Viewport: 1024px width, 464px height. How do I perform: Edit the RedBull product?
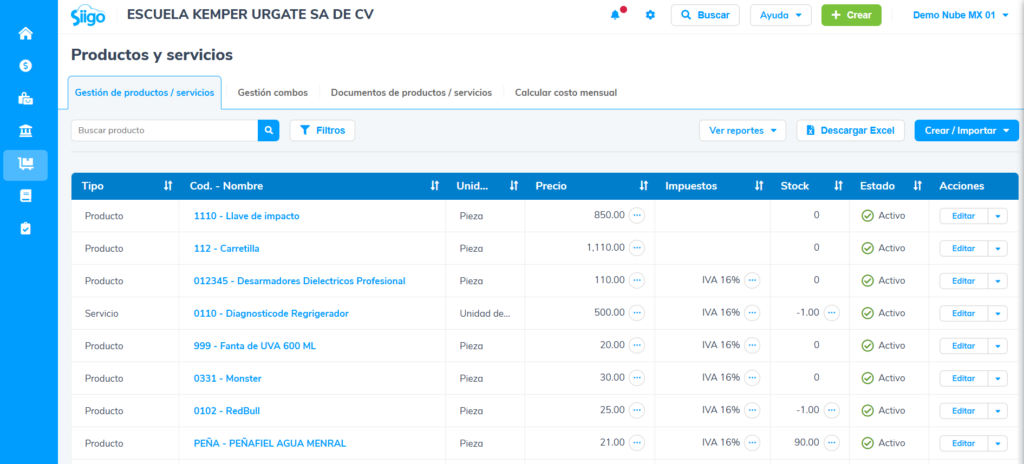coord(963,411)
